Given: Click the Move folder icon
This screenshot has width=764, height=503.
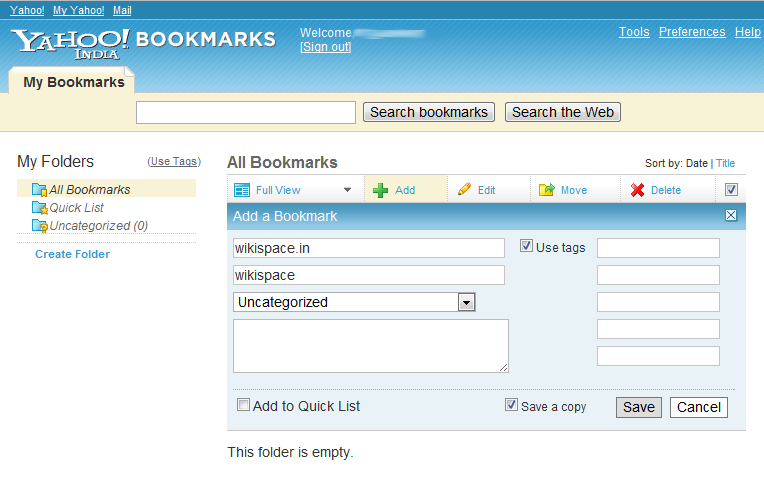Looking at the screenshot, I should click(547, 190).
